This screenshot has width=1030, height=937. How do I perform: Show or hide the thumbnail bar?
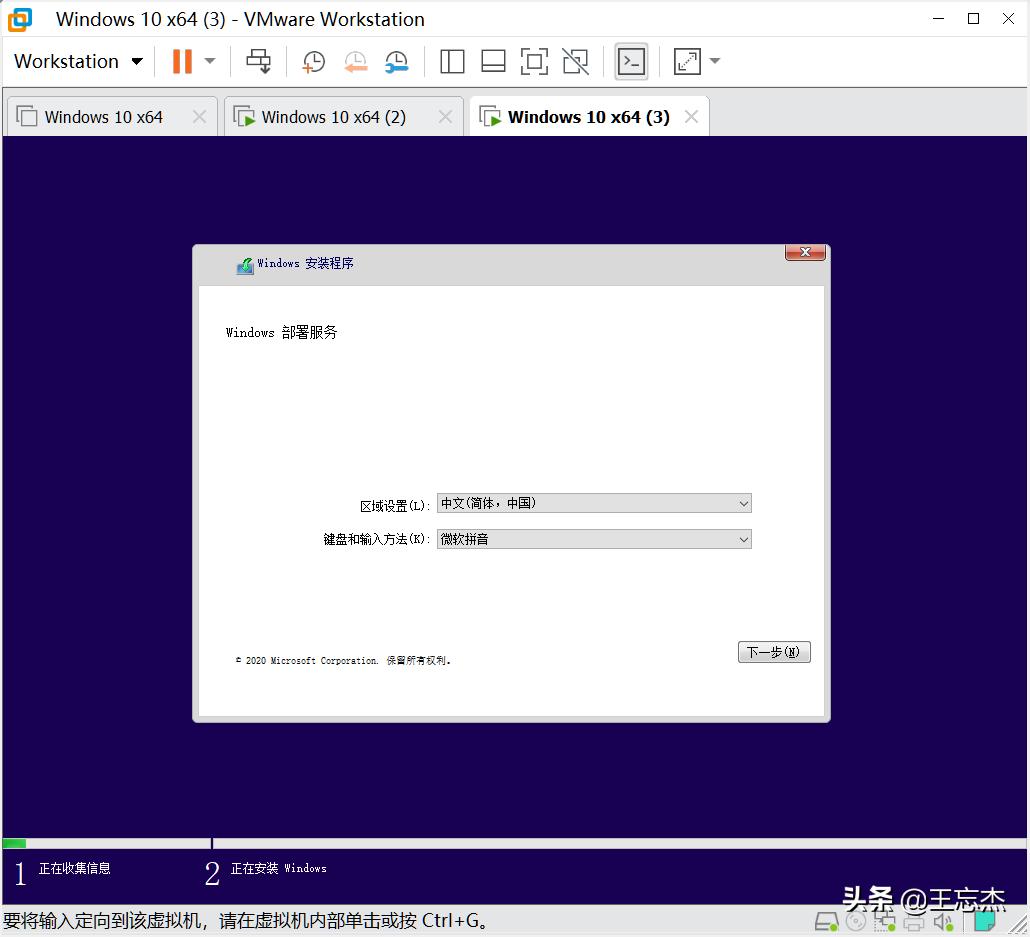[493, 61]
